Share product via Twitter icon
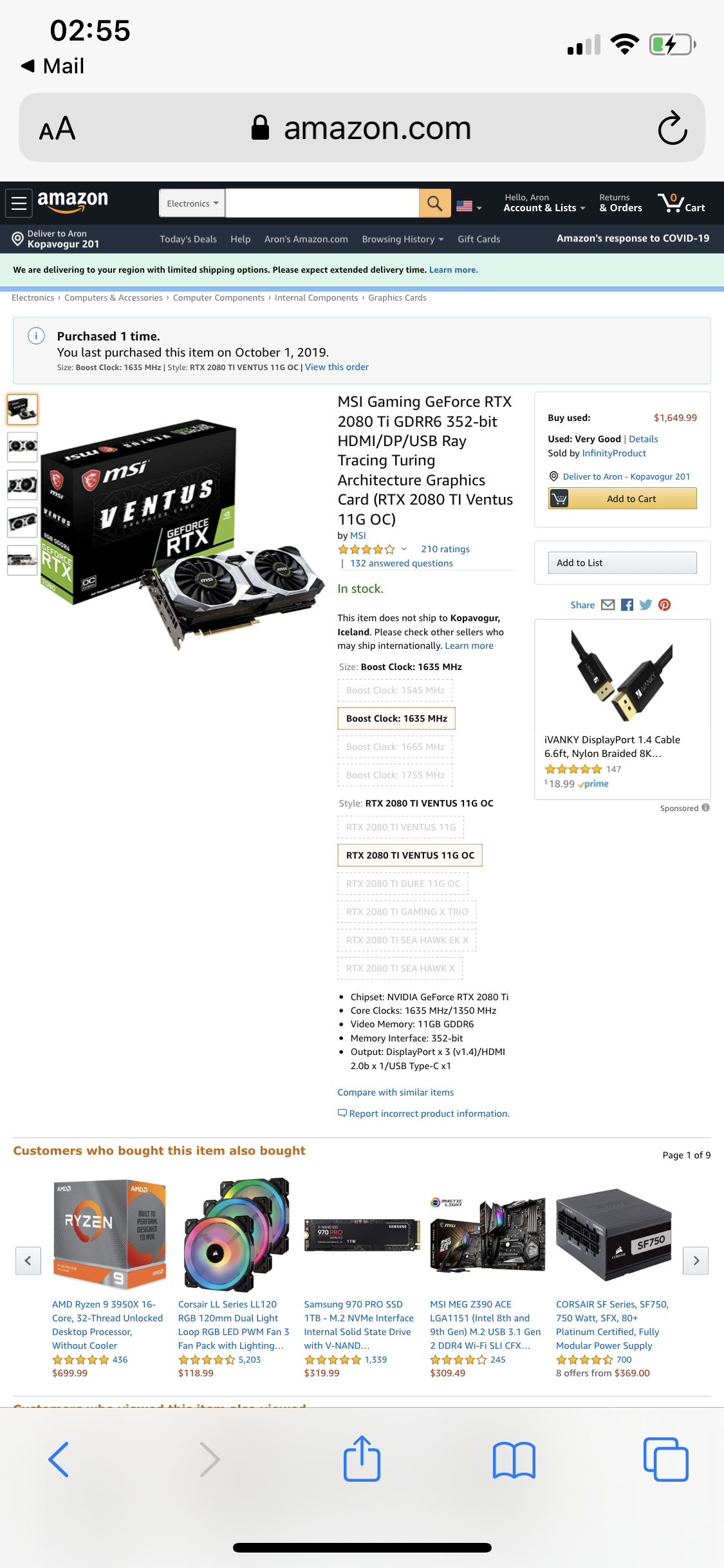 point(645,605)
